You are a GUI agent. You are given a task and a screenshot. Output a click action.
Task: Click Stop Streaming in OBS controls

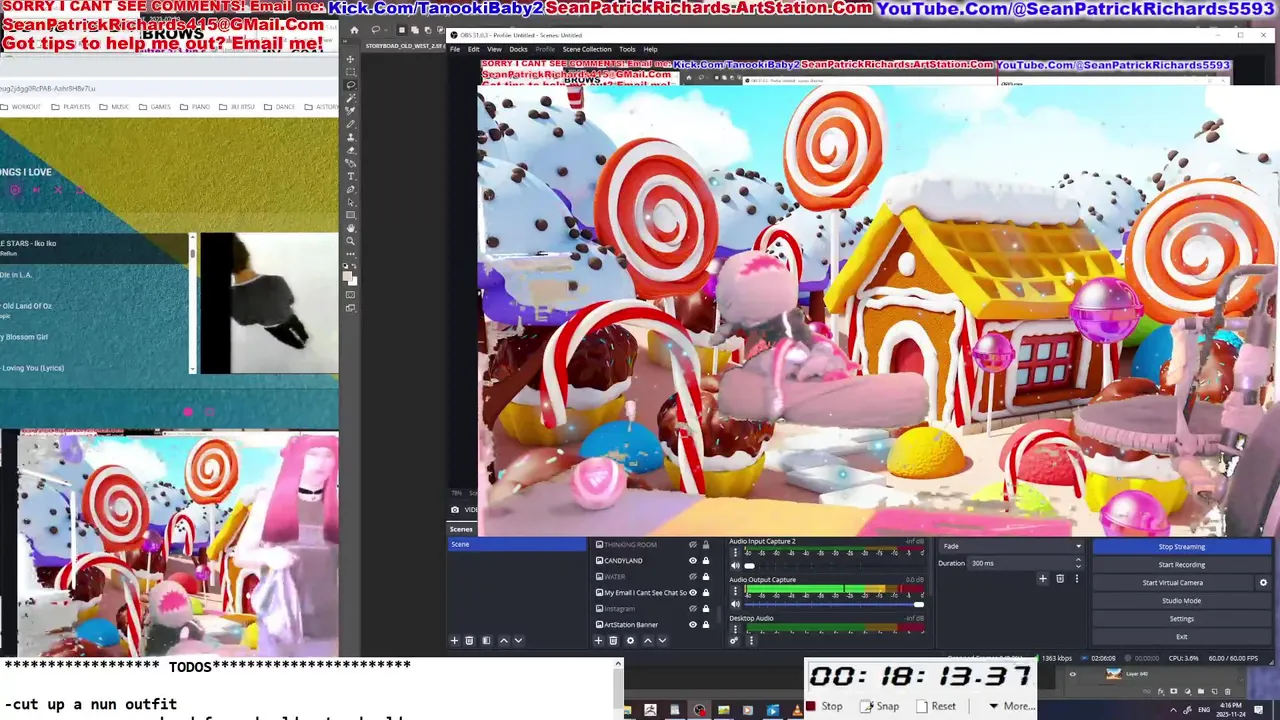tap(1182, 546)
